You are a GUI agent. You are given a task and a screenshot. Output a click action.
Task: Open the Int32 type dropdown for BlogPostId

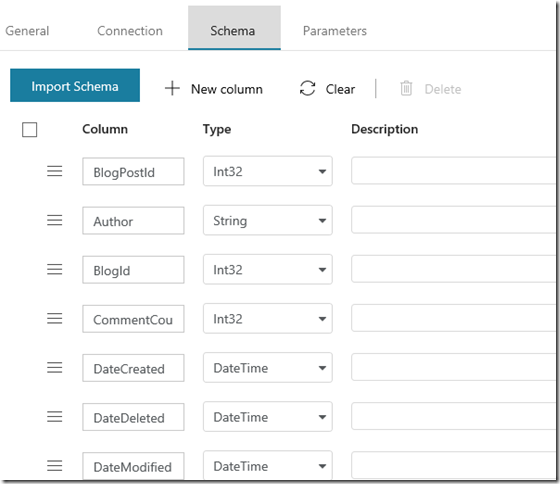pos(268,171)
